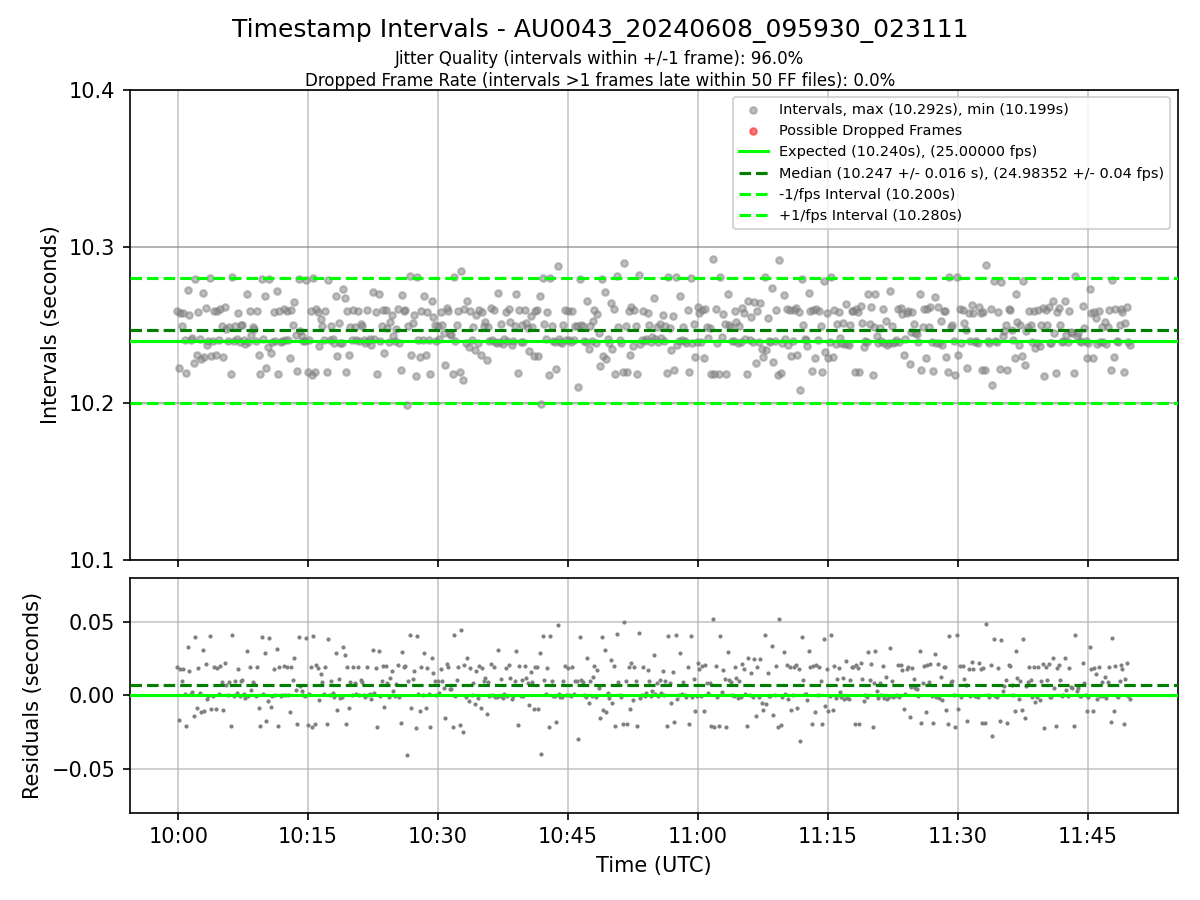The image size is (1200, 900).
Task: Click the '10:30' time tick label
Action: coord(438,835)
